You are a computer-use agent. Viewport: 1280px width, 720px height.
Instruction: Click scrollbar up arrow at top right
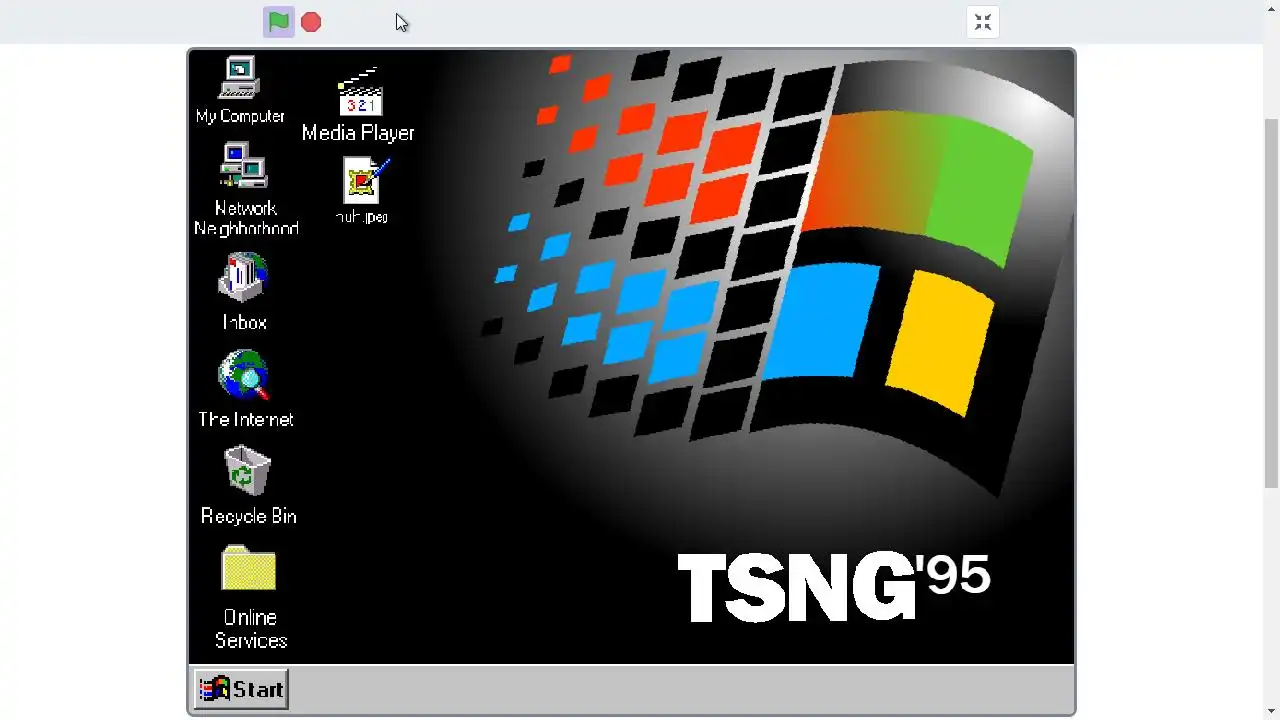(1272, 8)
